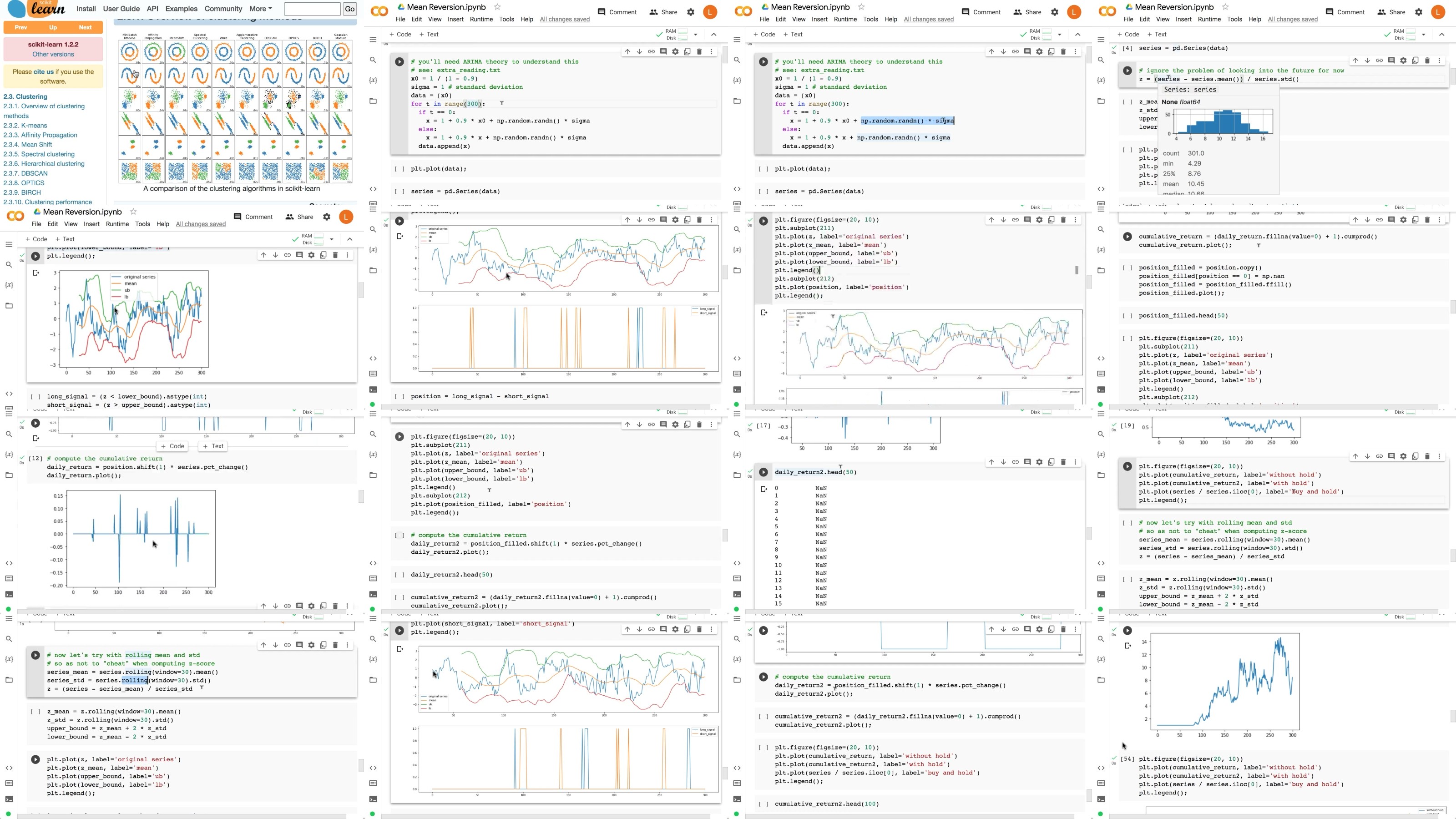Open Find search icon beside daily_return2.head(50) pane
Screen dimensions: 1456x819
point(737,434)
